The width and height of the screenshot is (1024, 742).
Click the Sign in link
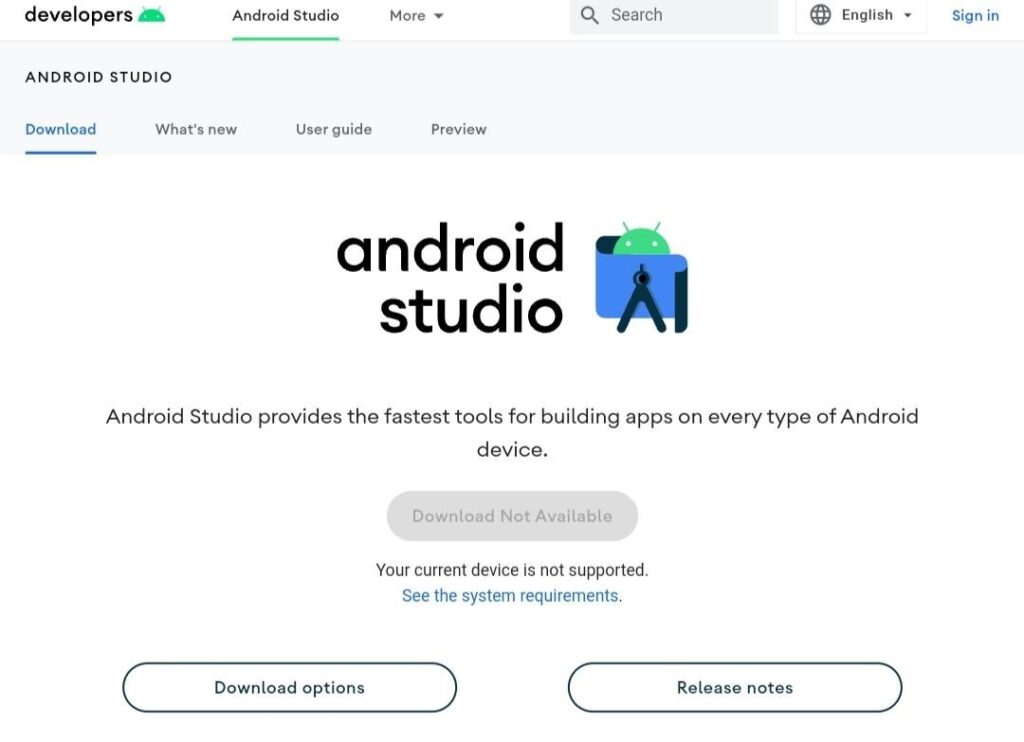click(x=974, y=15)
